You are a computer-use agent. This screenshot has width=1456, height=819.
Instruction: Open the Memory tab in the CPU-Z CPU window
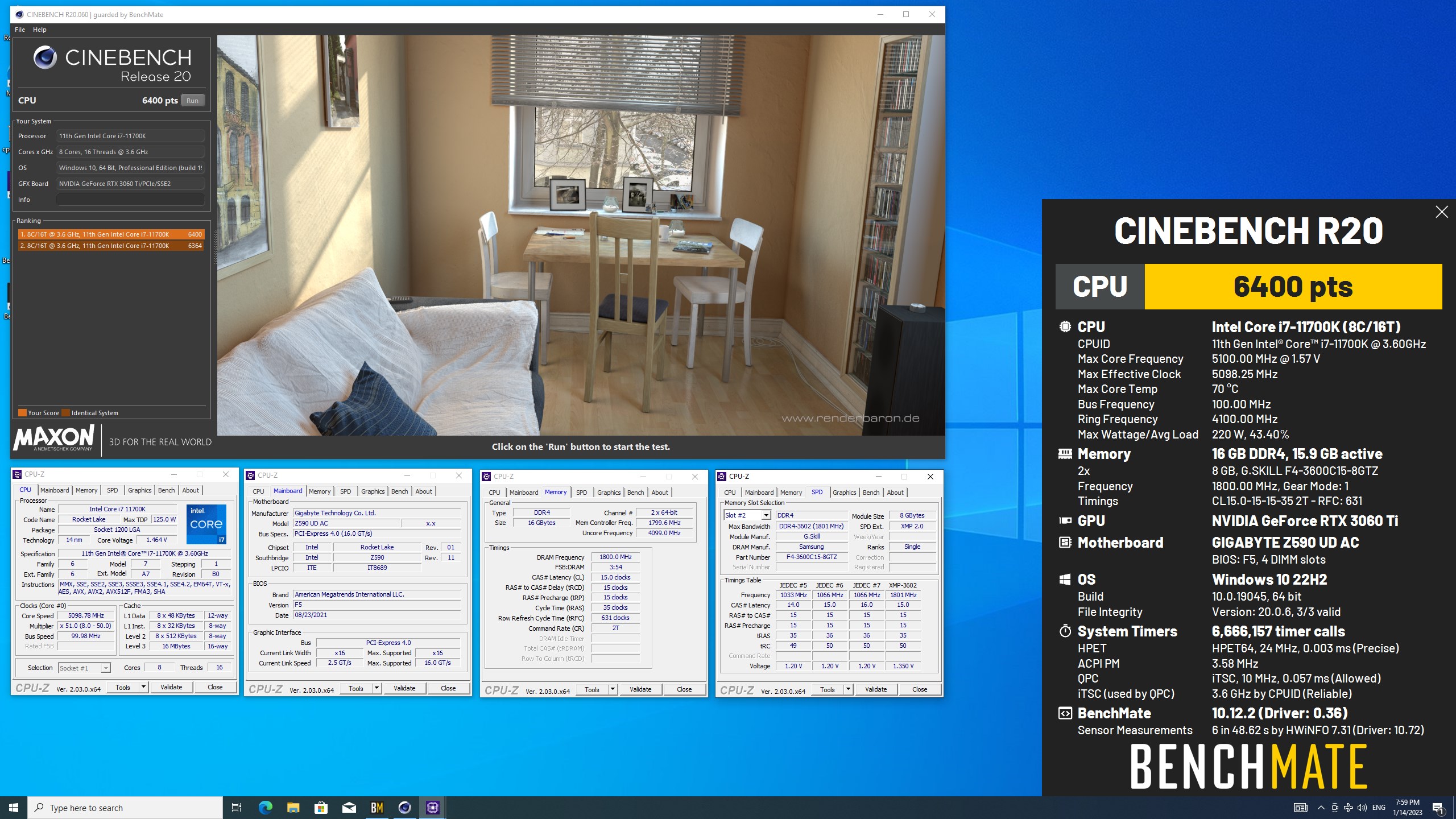pos(86,490)
